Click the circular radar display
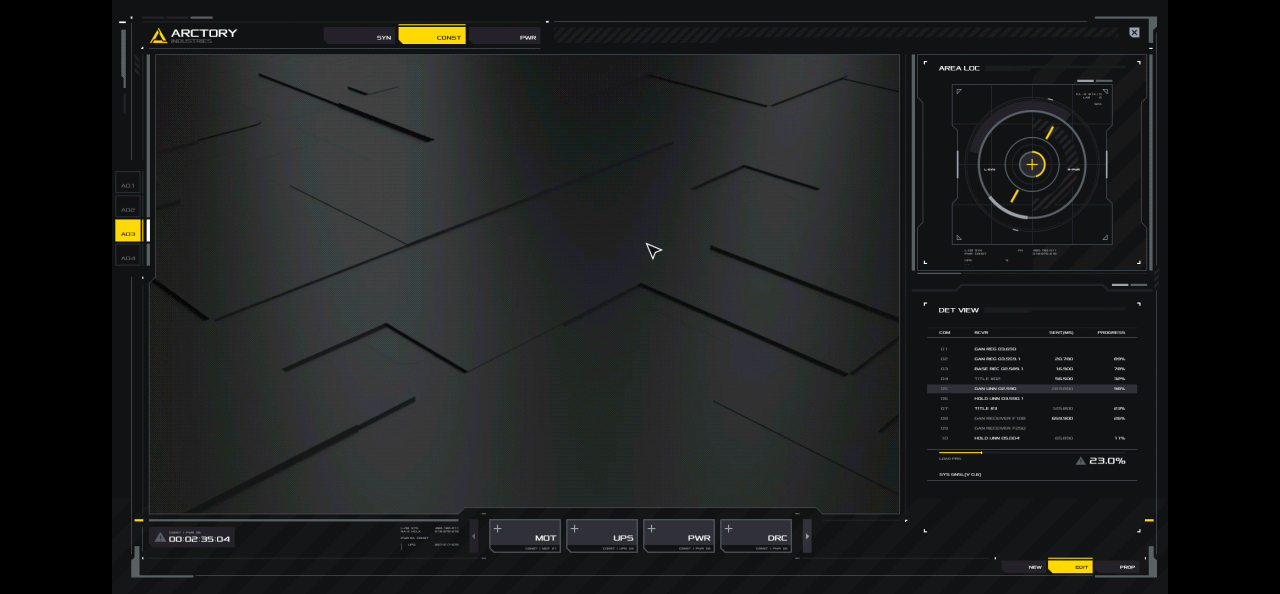 (x=1032, y=164)
